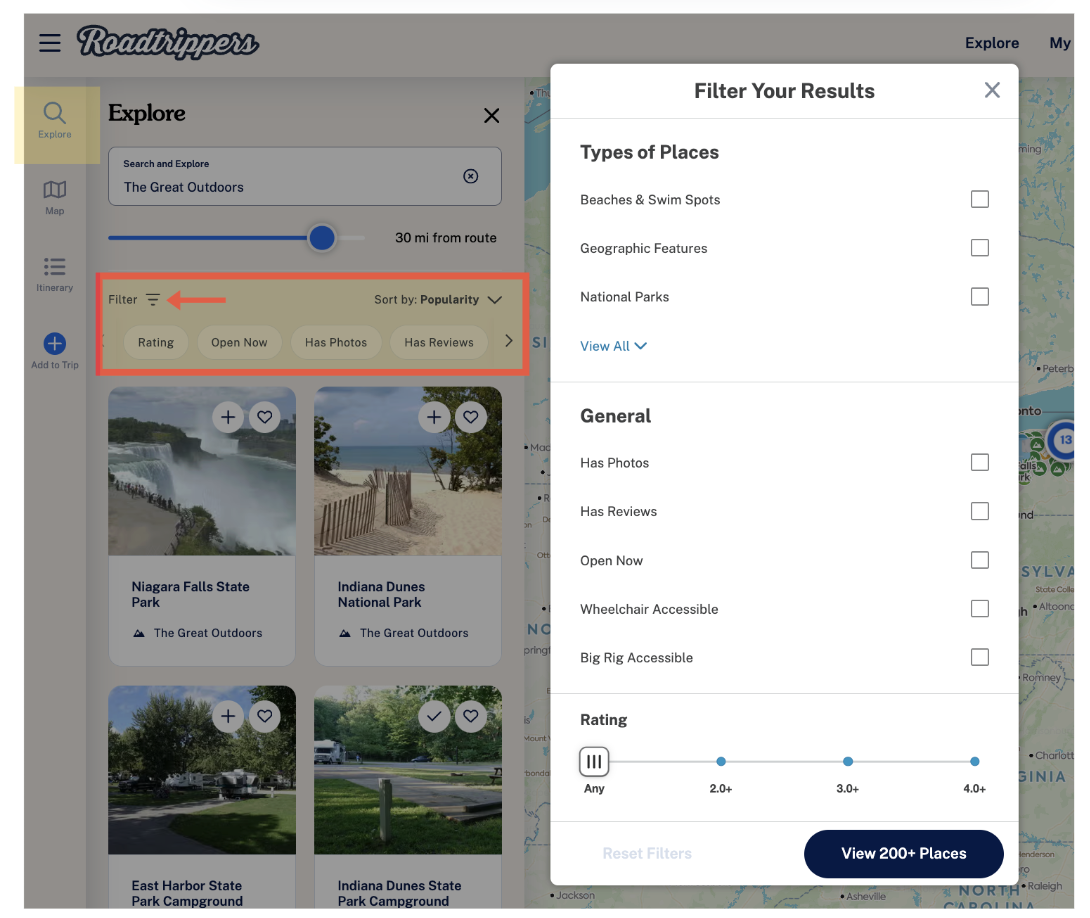Open East Harbor State Park Campground title
1090x918 pixels.
(187, 893)
